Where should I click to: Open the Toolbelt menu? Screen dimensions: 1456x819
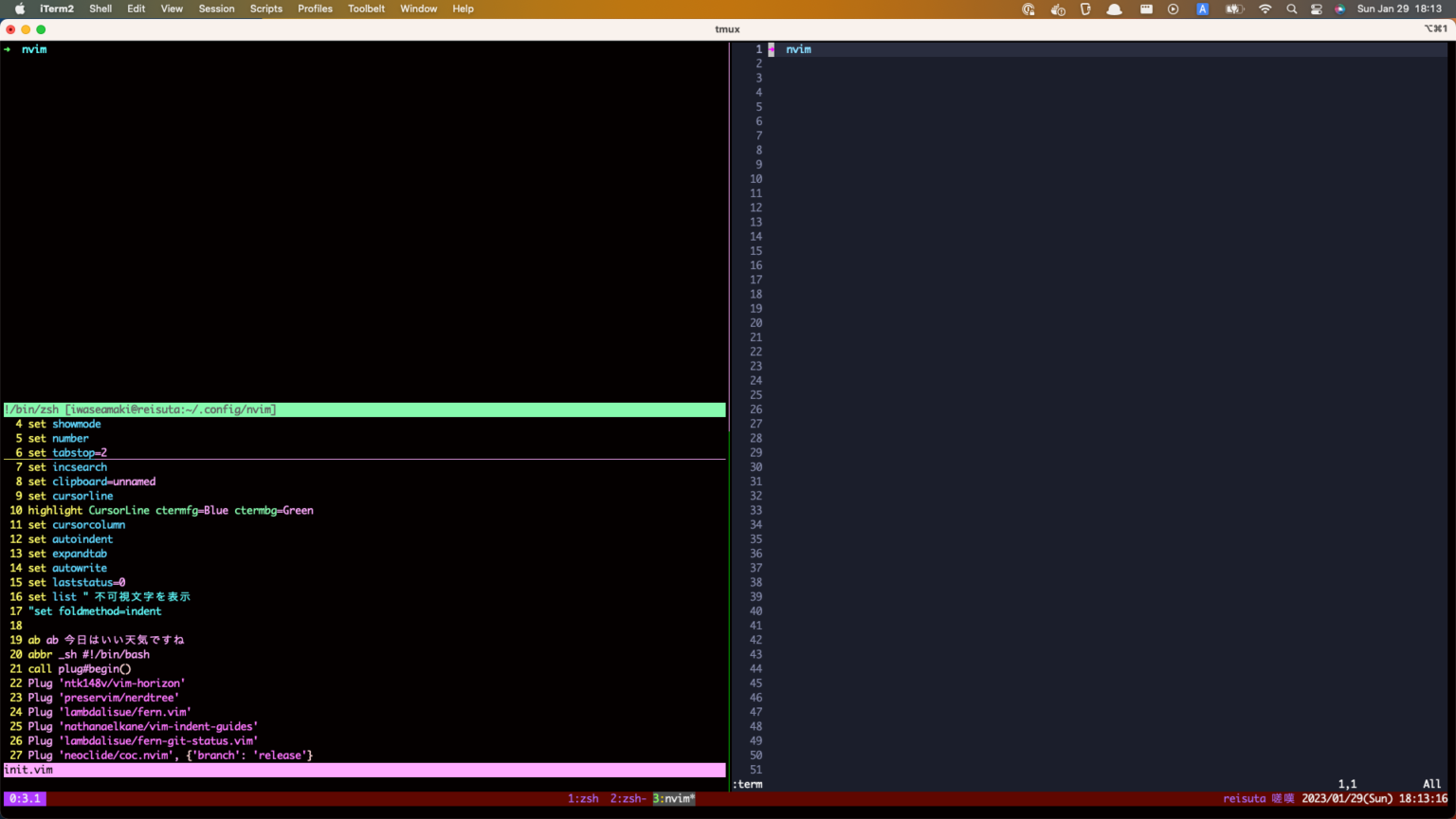click(x=366, y=9)
